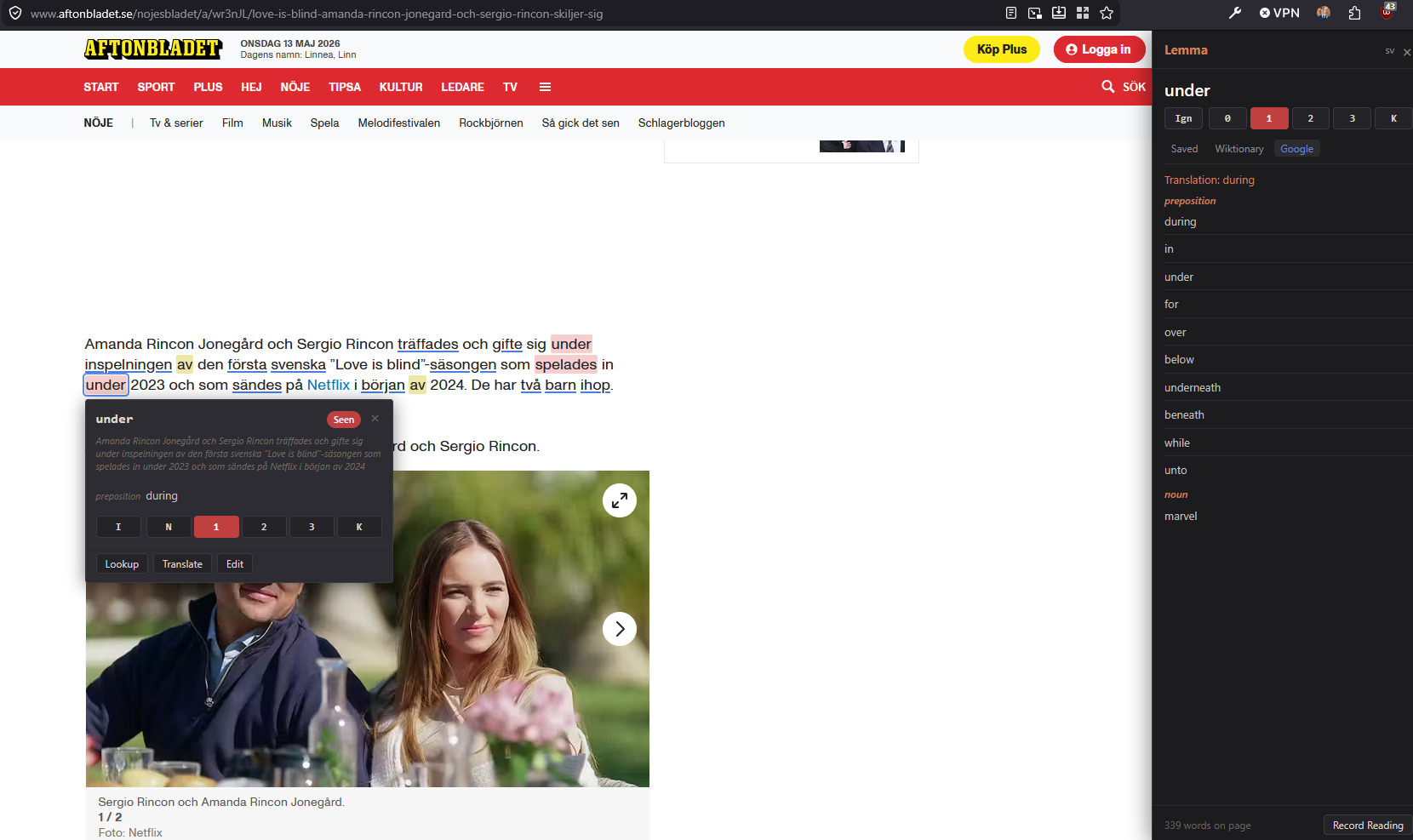Set status 2 in Lemma panel
This screenshot has height=840, width=1413.
(x=1311, y=118)
